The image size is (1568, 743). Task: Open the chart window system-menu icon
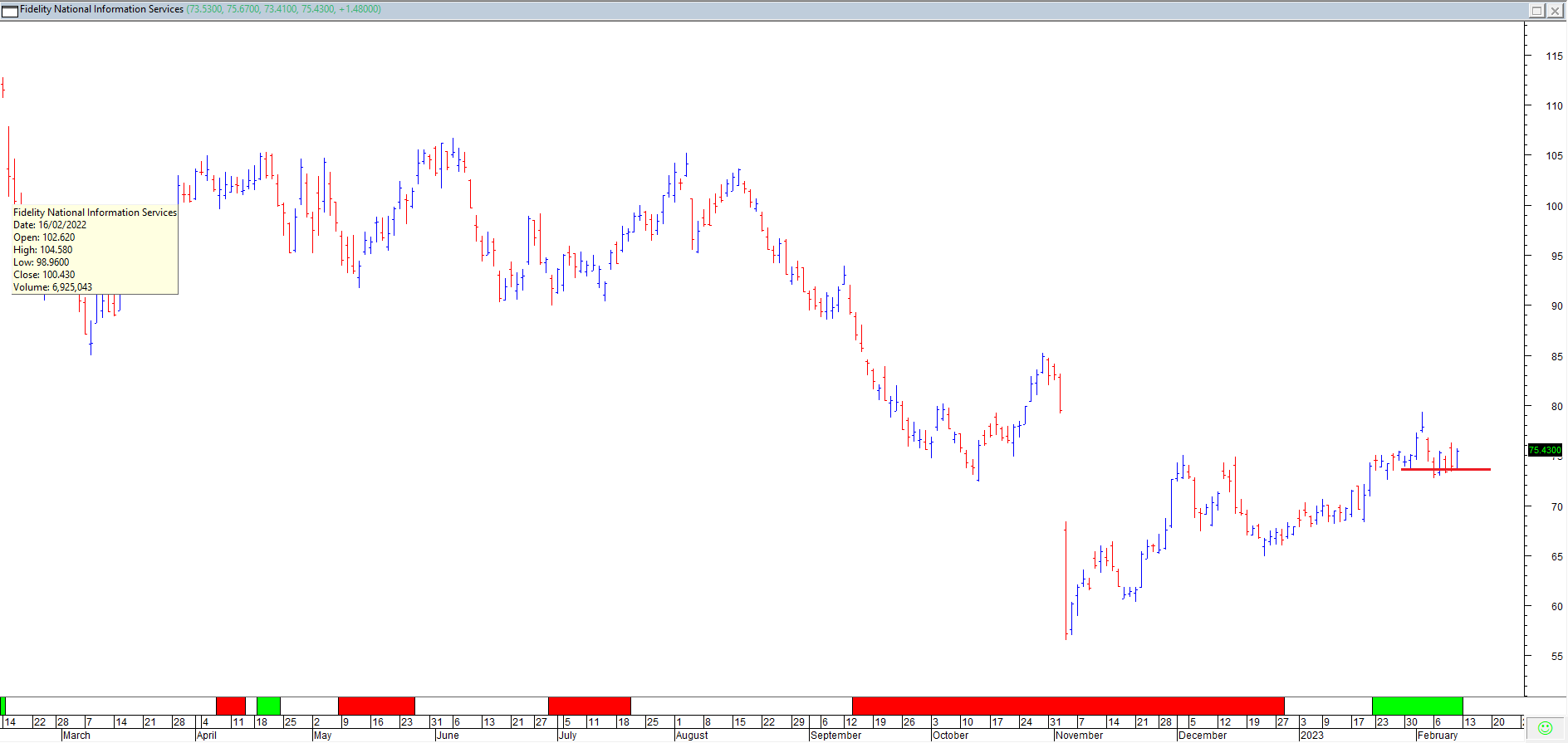pyautogui.click(x=10, y=10)
